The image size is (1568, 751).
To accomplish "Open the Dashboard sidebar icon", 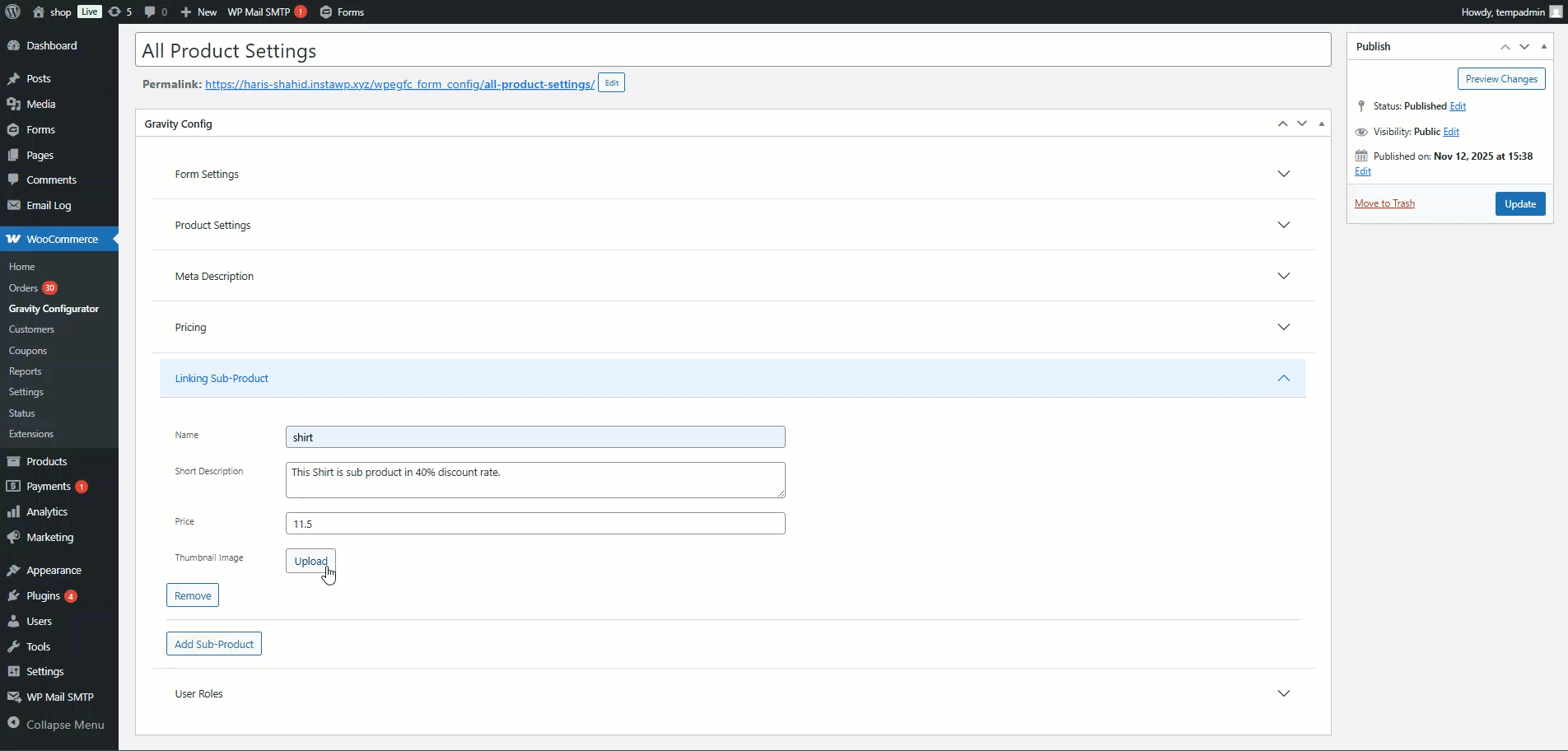I will pos(13,46).
